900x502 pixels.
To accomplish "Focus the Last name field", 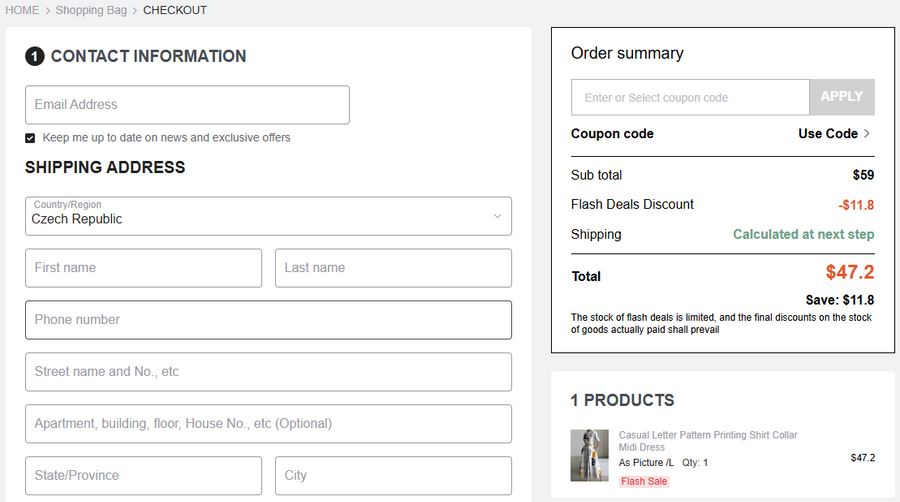I will [393, 268].
